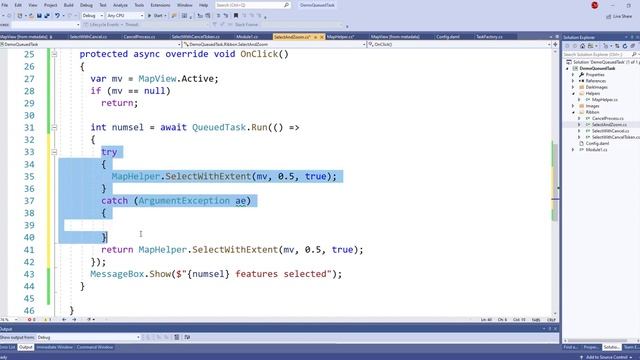Click the split editor plus icon
Screen dimensions: 640x360
555,44
